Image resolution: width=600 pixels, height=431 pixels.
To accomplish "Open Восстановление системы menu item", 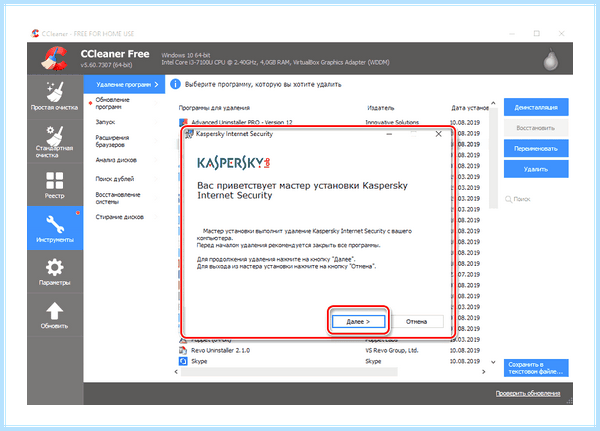I will tap(124, 198).
